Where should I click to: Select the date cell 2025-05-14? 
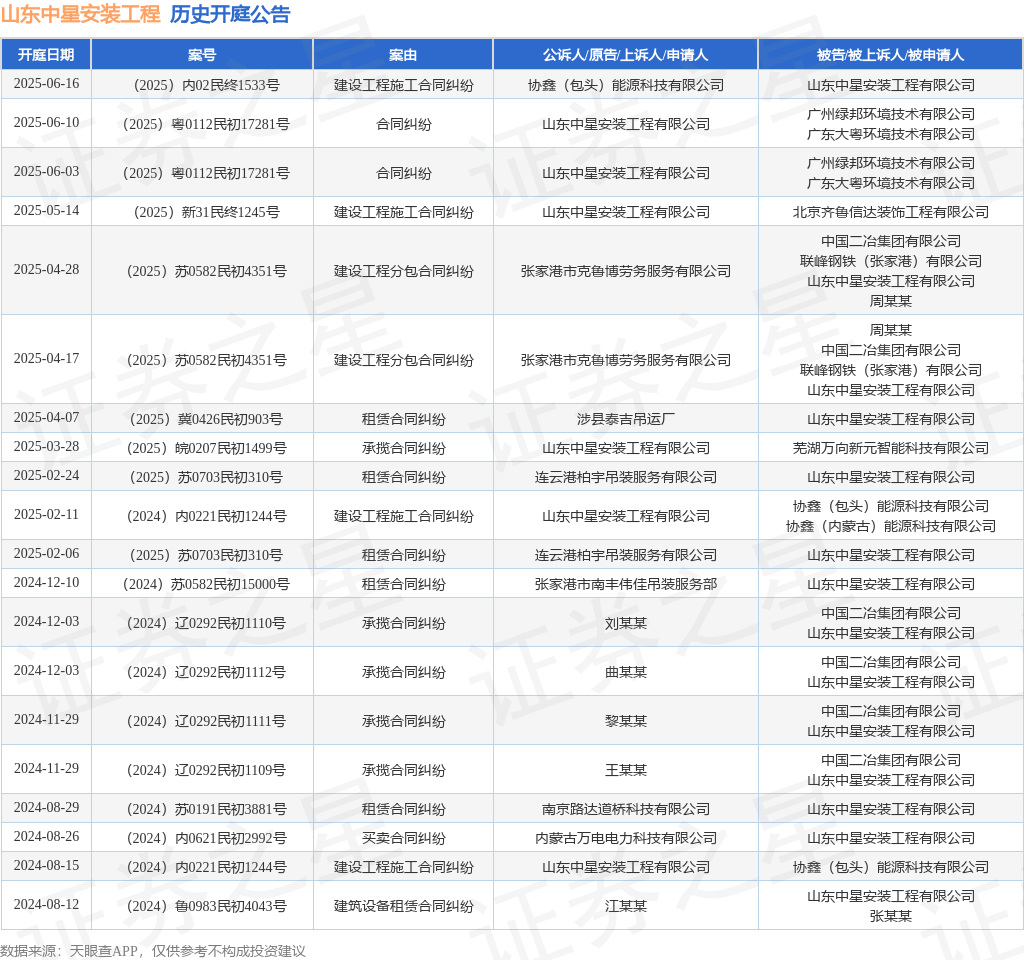click(46, 211)
